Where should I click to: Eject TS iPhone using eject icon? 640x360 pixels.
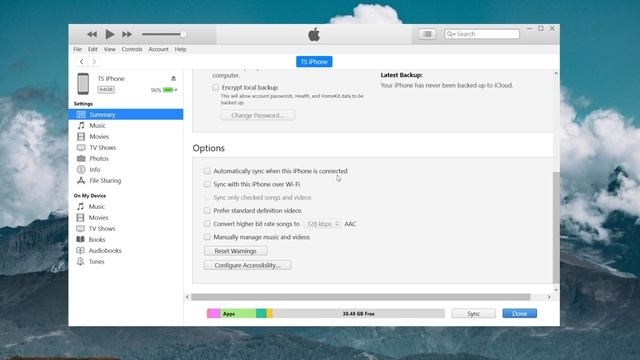(173, 78)
